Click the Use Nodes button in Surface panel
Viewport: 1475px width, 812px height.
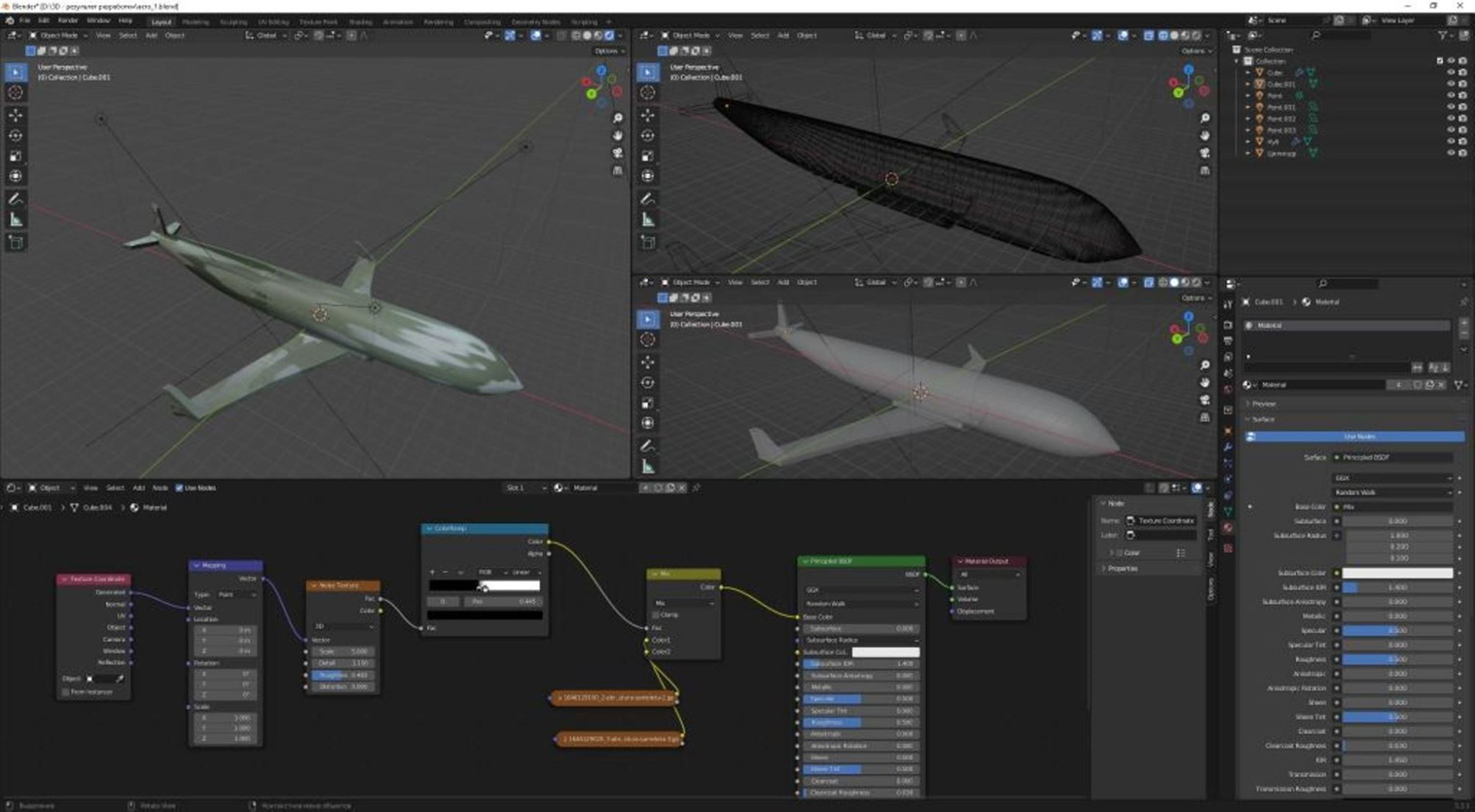[1359, 437]
